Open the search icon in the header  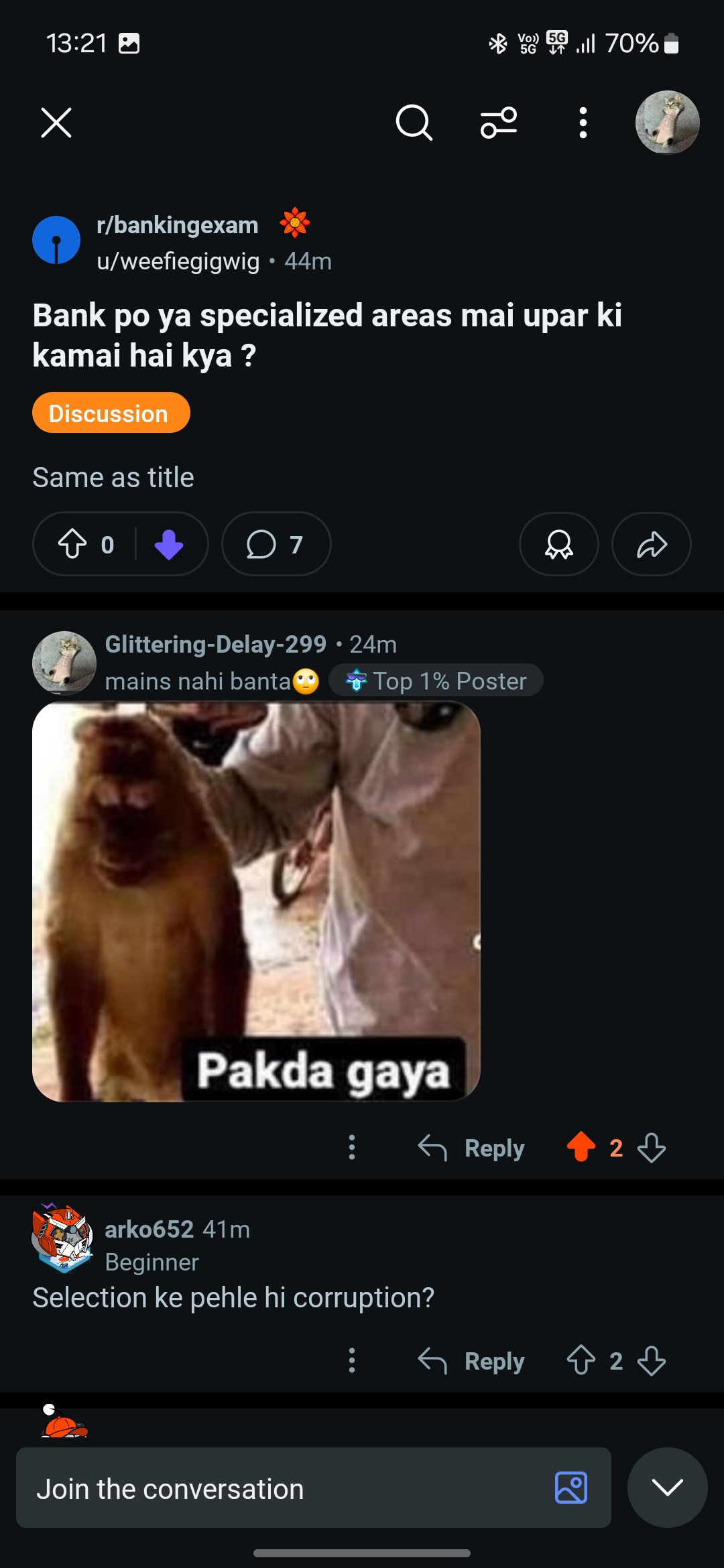414,123
